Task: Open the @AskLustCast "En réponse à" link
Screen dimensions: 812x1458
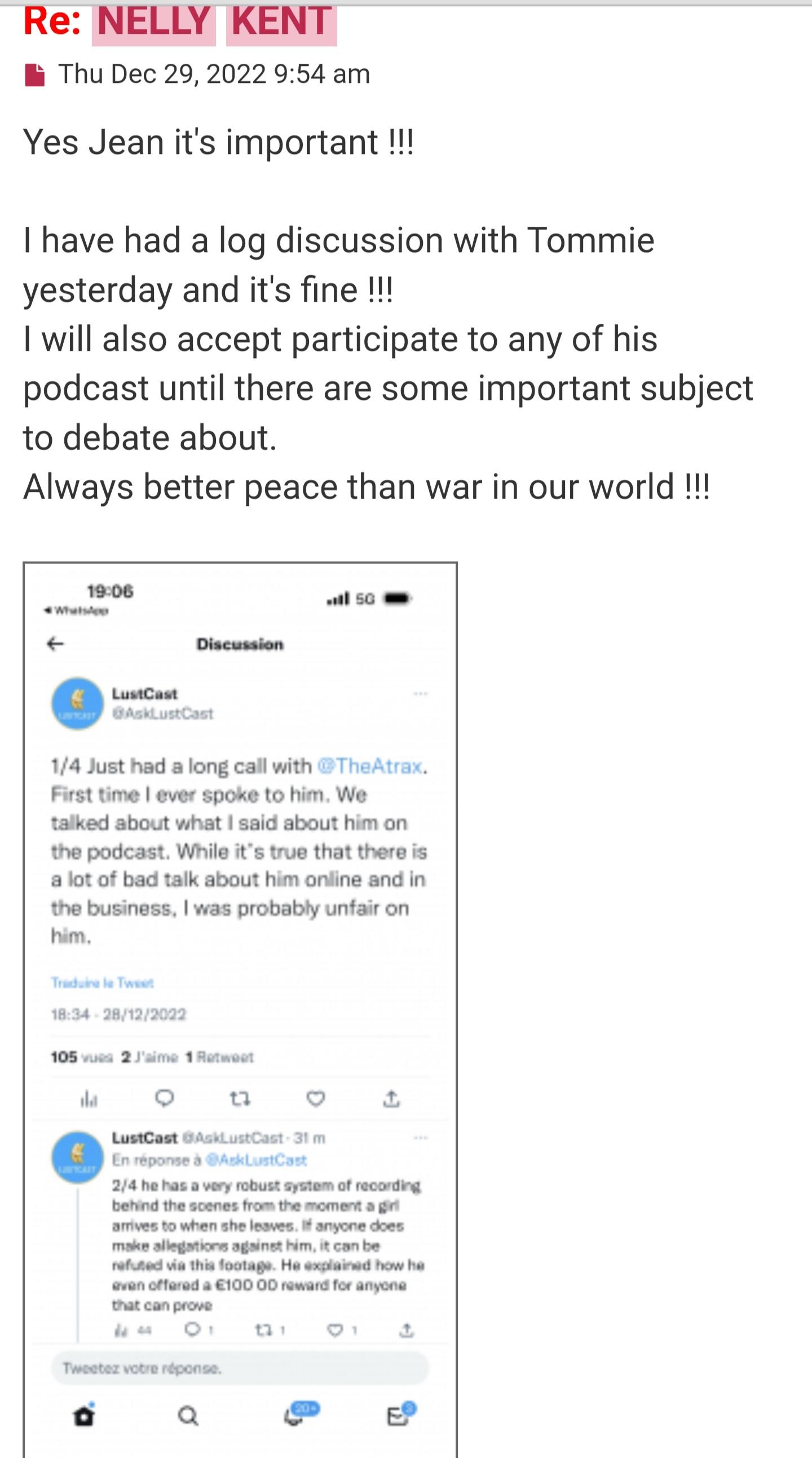Action: tap(256, 1160)
